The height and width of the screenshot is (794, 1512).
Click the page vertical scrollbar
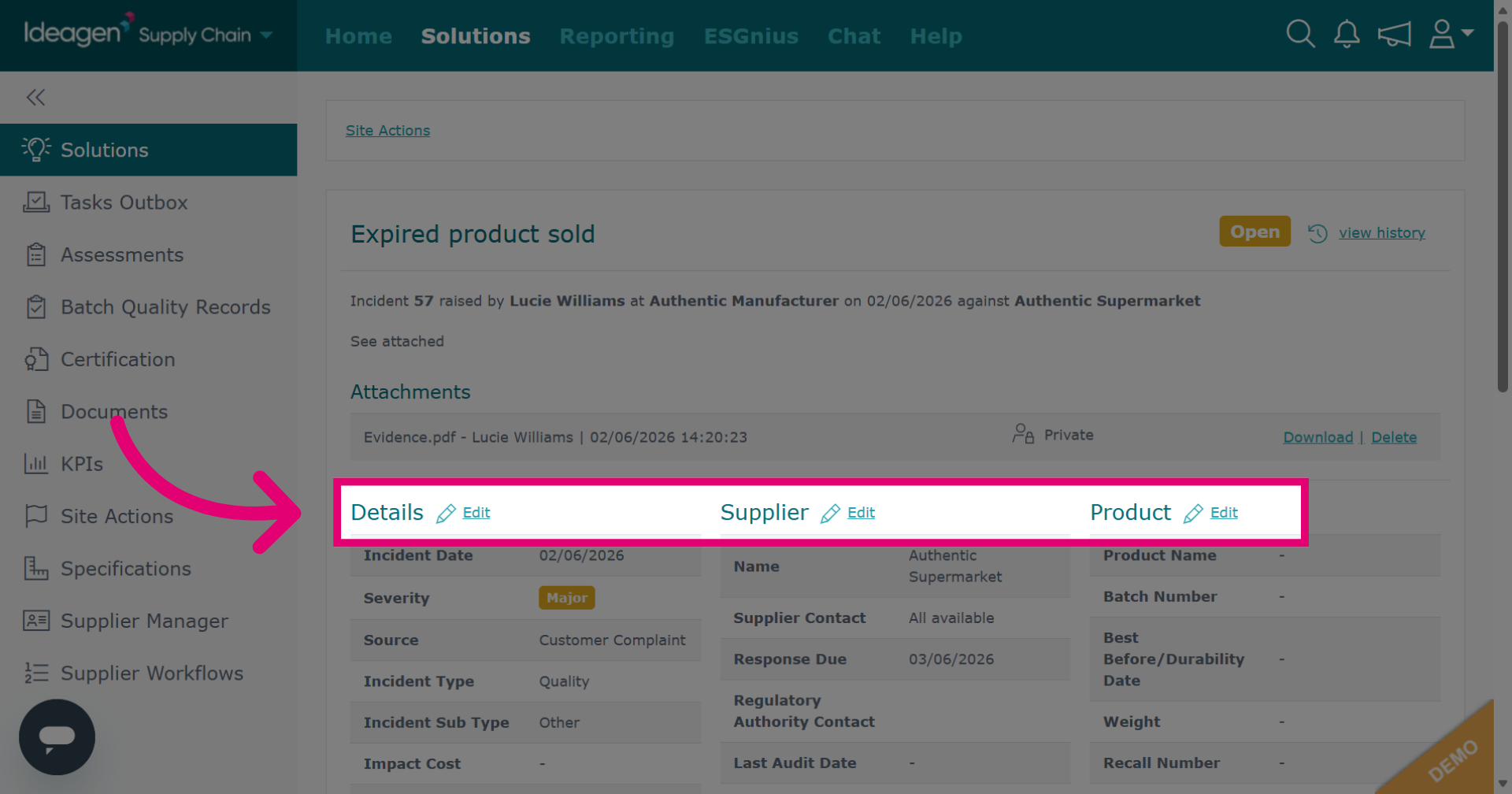[1503, 206]
